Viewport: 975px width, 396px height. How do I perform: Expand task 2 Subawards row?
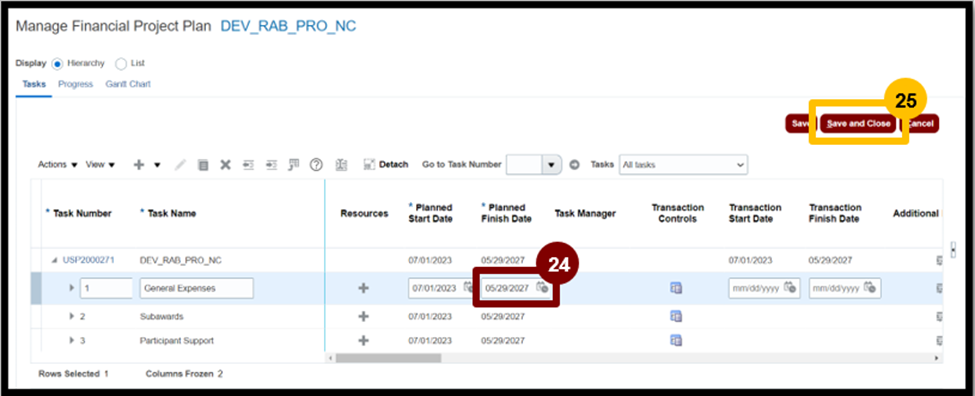tap(72, 316)
